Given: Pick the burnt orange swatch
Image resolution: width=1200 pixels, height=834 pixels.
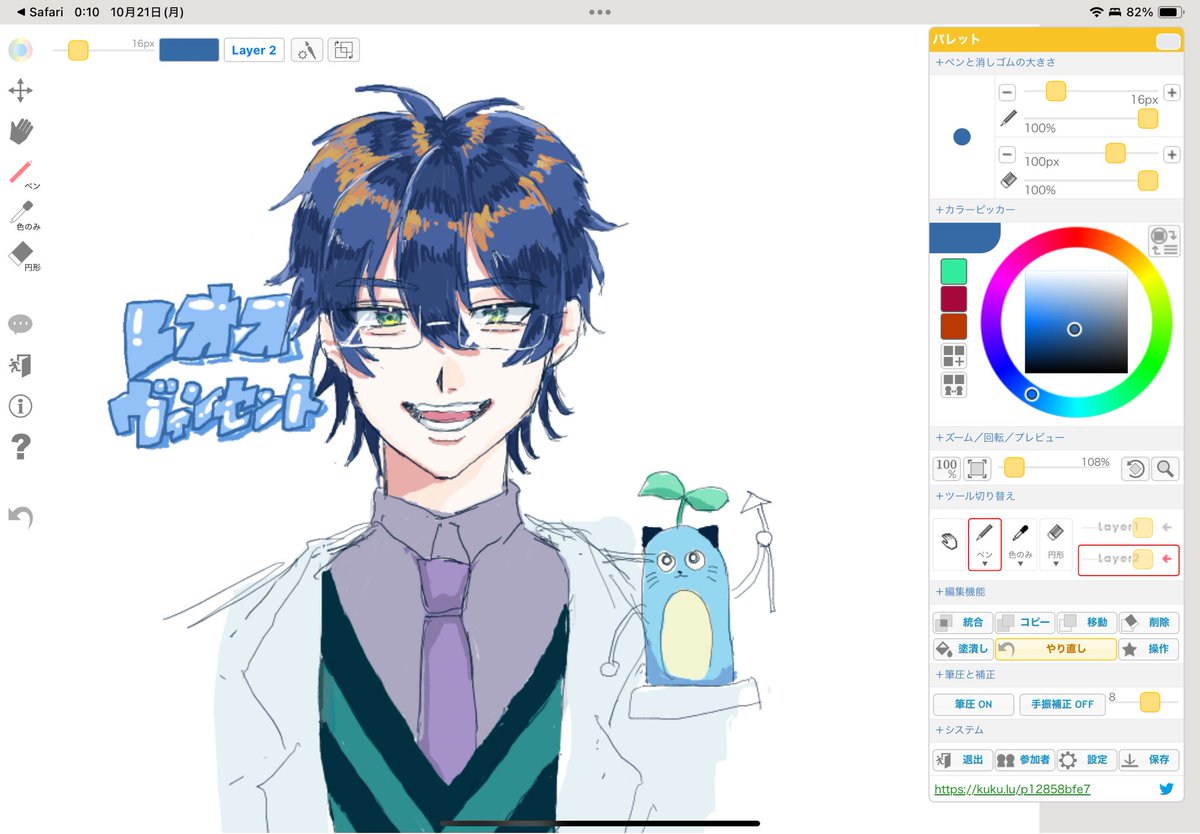Looking at the screenshot, I should (954, 326).
